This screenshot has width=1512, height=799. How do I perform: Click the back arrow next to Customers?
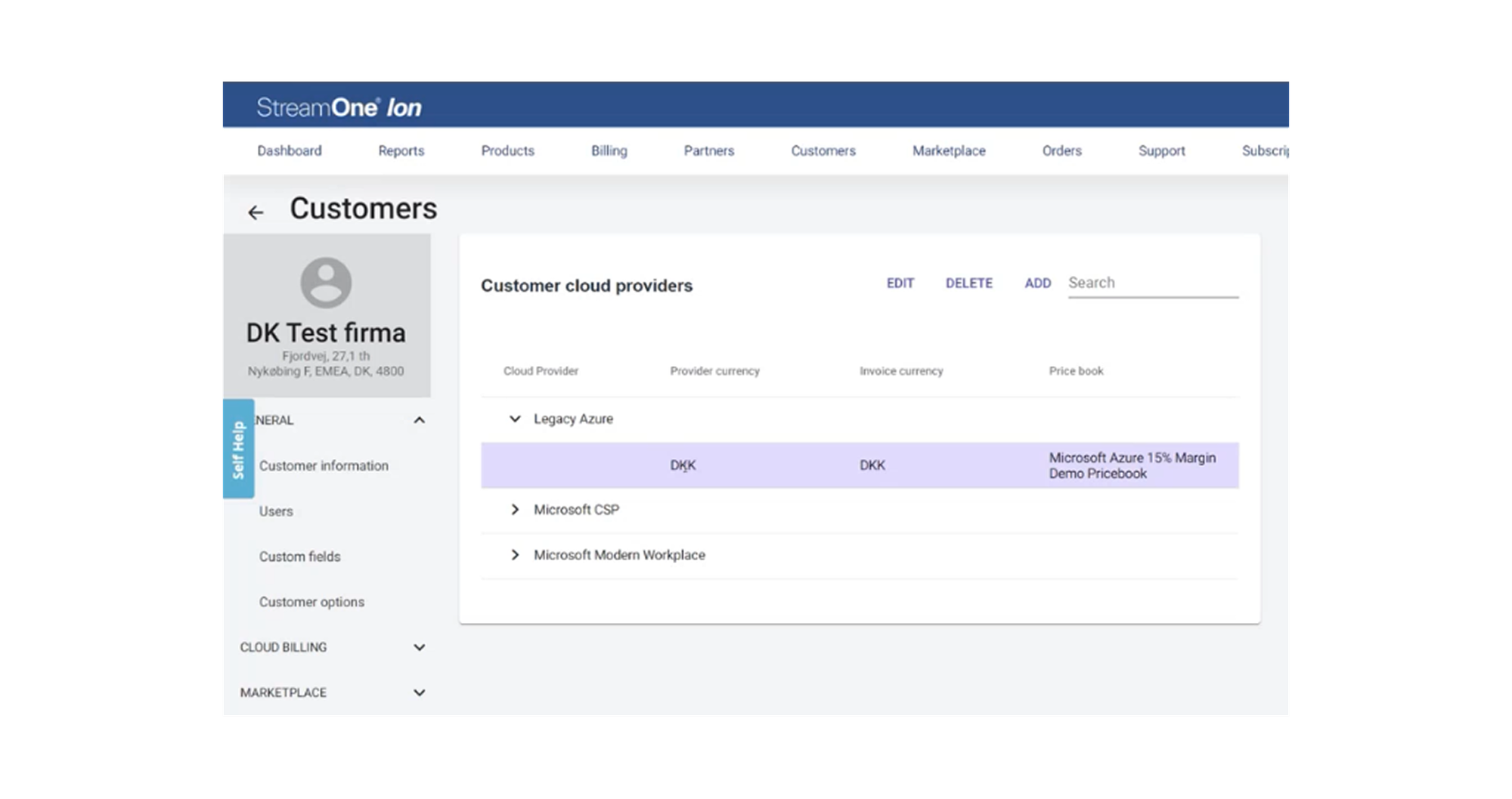pos(256,212)
